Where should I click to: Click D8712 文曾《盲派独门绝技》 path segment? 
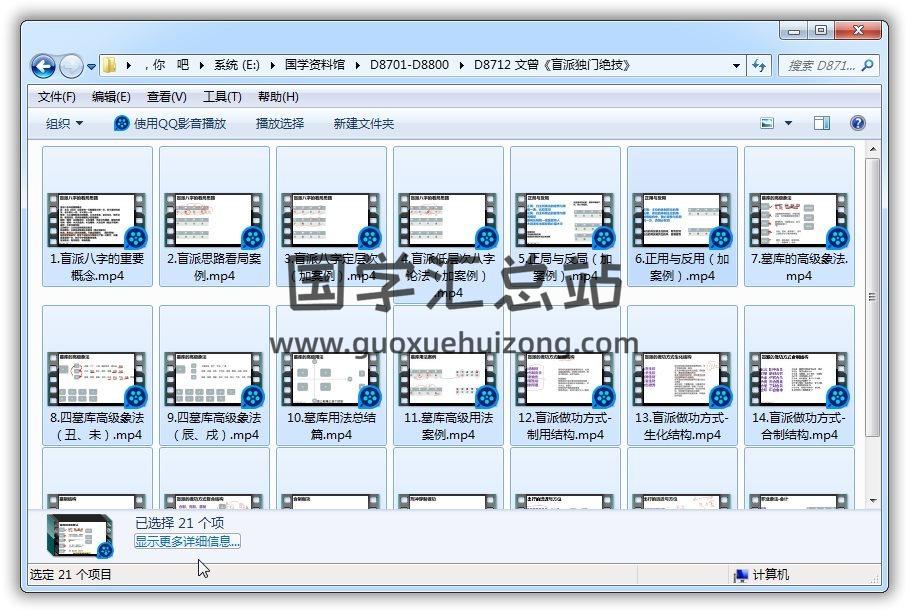tap(552, 65)
